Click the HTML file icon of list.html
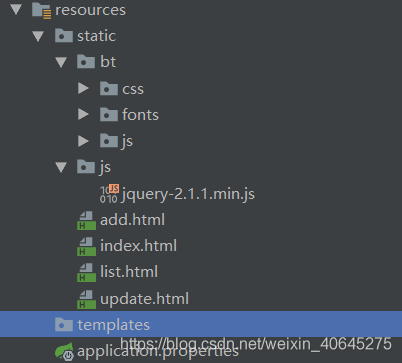The width and height of the screenshot is (402, 363). point(86,272)
